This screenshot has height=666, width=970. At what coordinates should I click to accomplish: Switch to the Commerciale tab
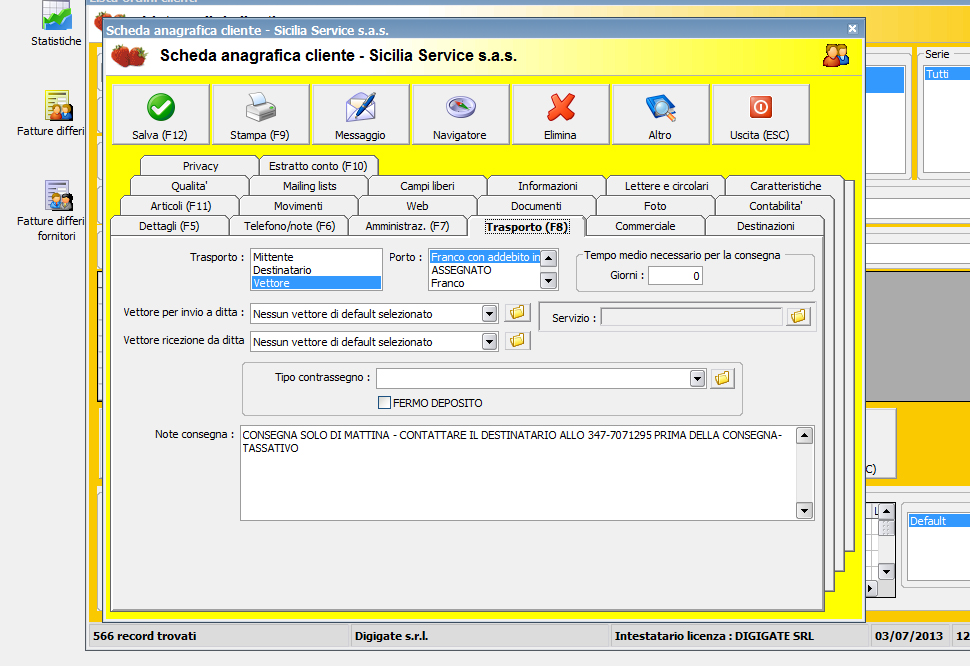[x=645, y=226]
